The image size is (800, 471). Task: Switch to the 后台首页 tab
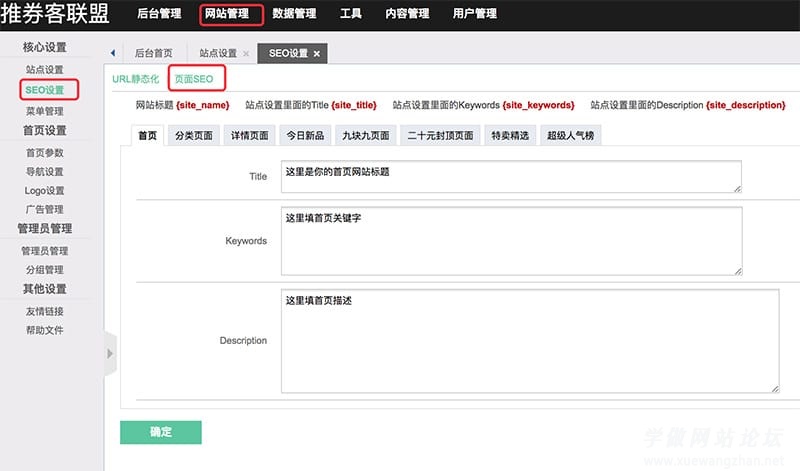click(154, 54)
